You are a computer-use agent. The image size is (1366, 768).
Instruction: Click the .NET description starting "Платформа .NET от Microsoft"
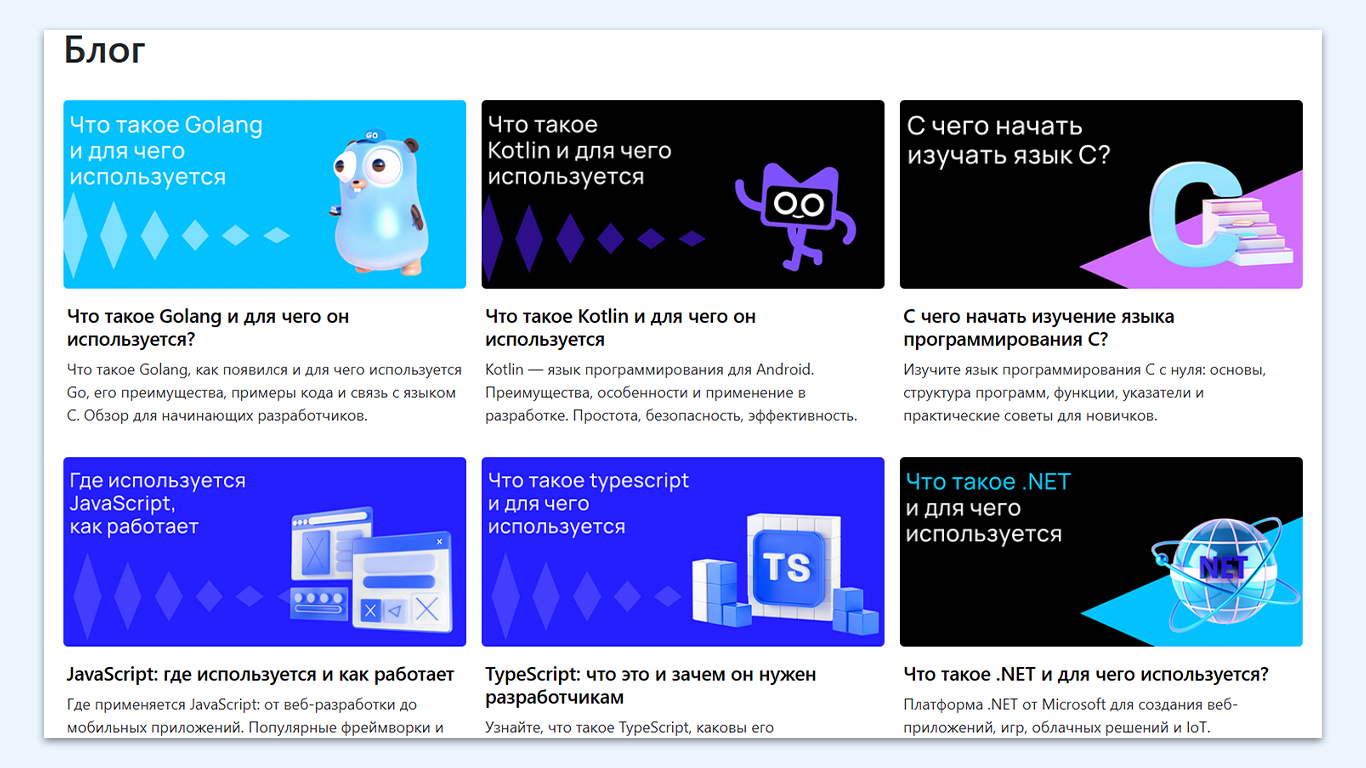(1071, 715)
